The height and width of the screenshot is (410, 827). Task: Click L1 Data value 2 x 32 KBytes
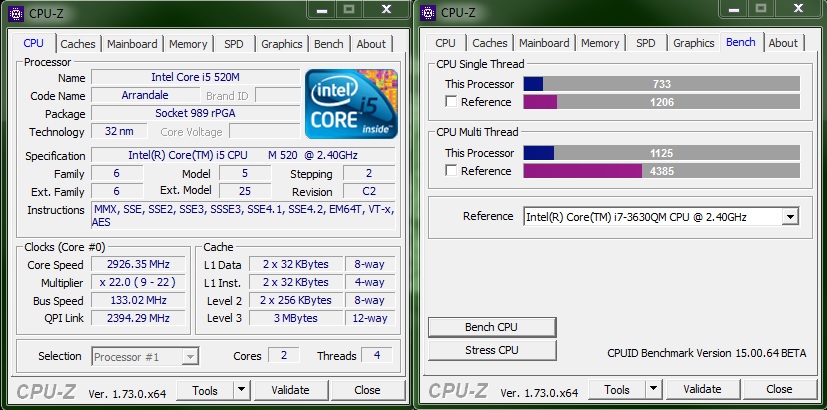point(296,264)
